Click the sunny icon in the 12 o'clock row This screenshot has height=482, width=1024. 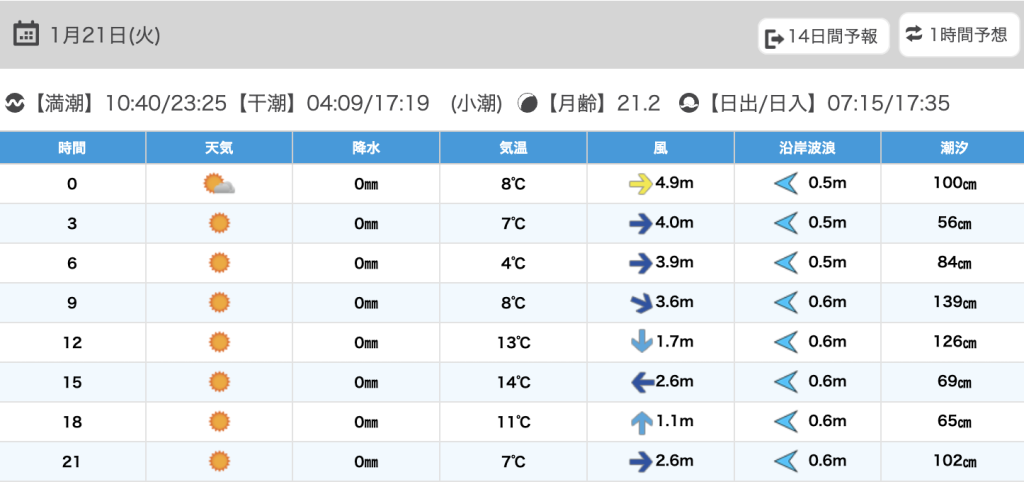click(x=219, y=342)
